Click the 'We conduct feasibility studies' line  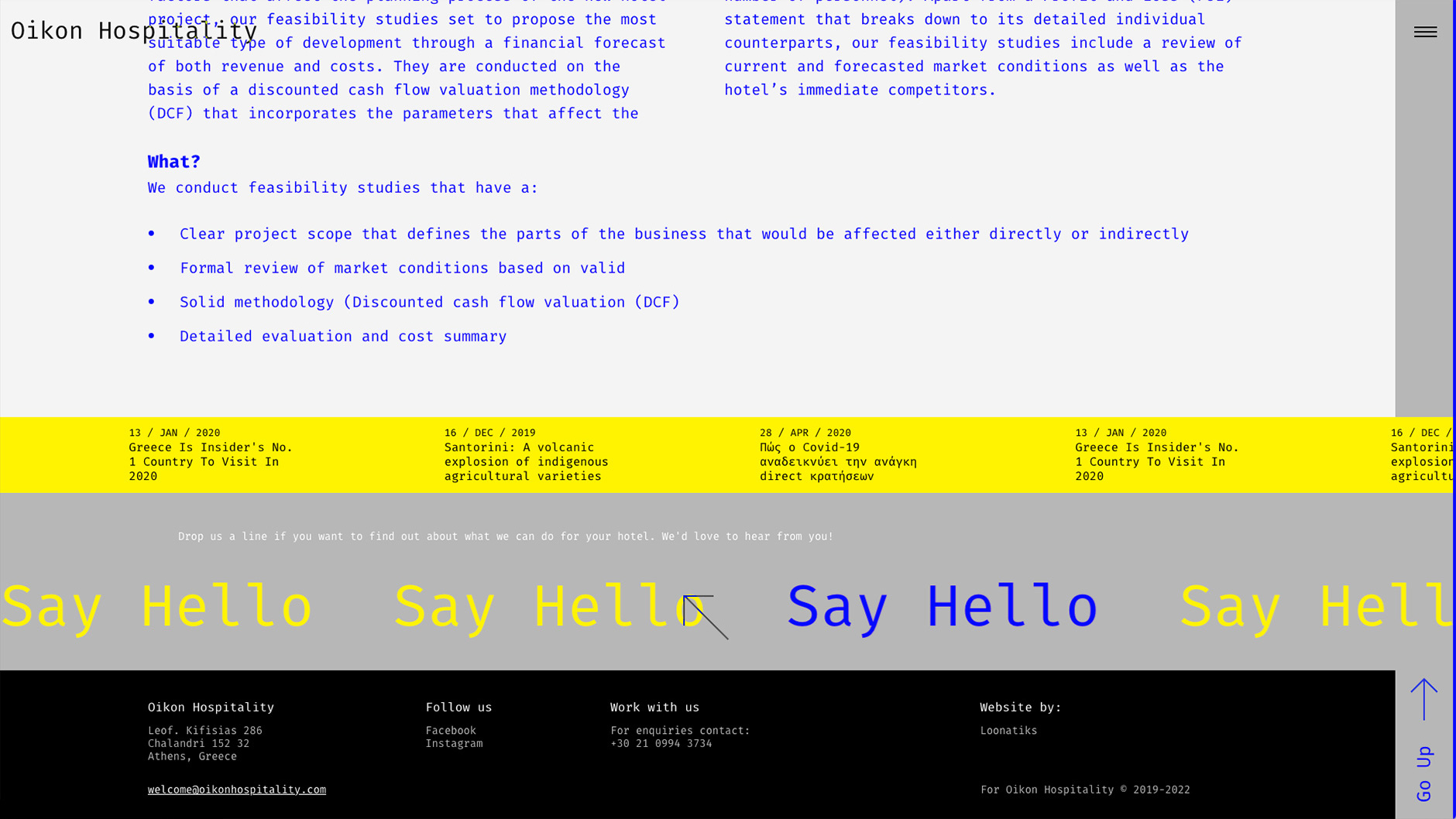click(343, 187)
